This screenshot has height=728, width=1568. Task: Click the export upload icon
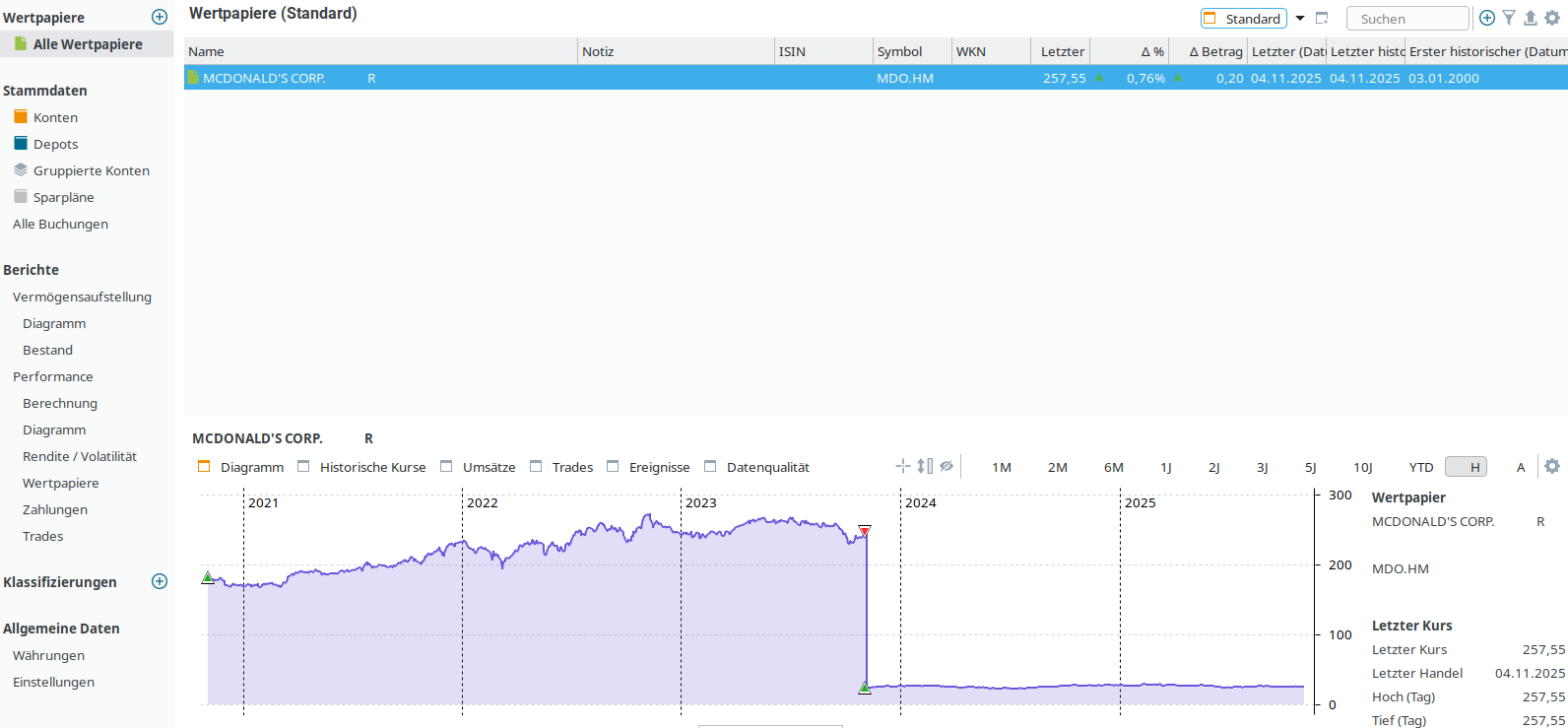click(x=1531, y=18)
